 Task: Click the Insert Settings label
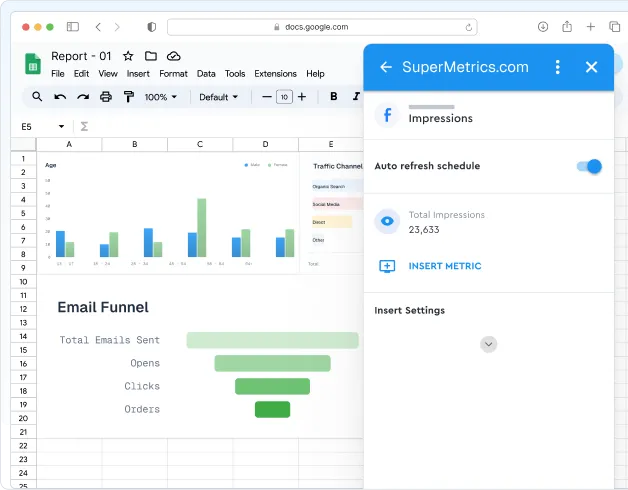coord(409,311)
